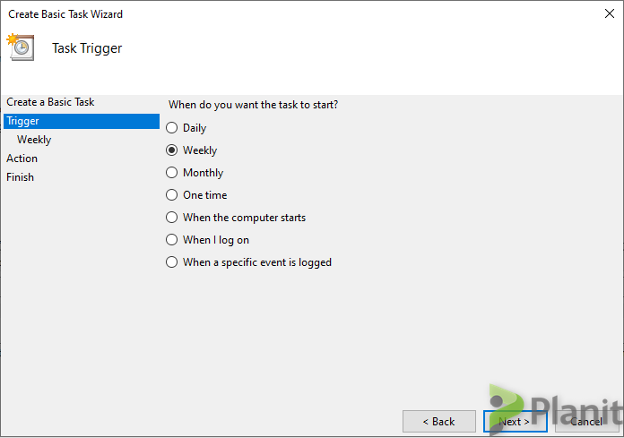Image resolution: width=624 pixels, height=438 pixels.
Task: Click the Task Trigger heading text
Action: pos(87,48)
